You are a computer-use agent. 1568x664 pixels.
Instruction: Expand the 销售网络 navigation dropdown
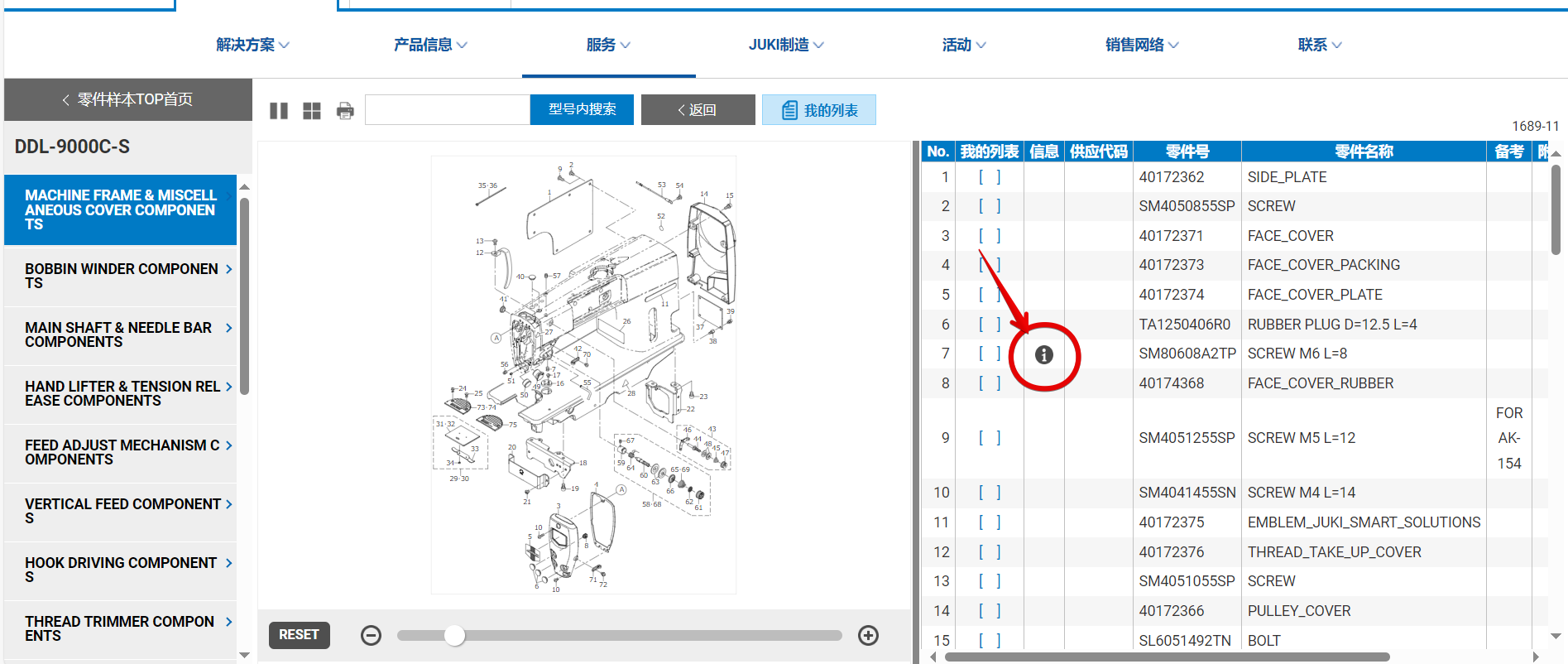1141,45
